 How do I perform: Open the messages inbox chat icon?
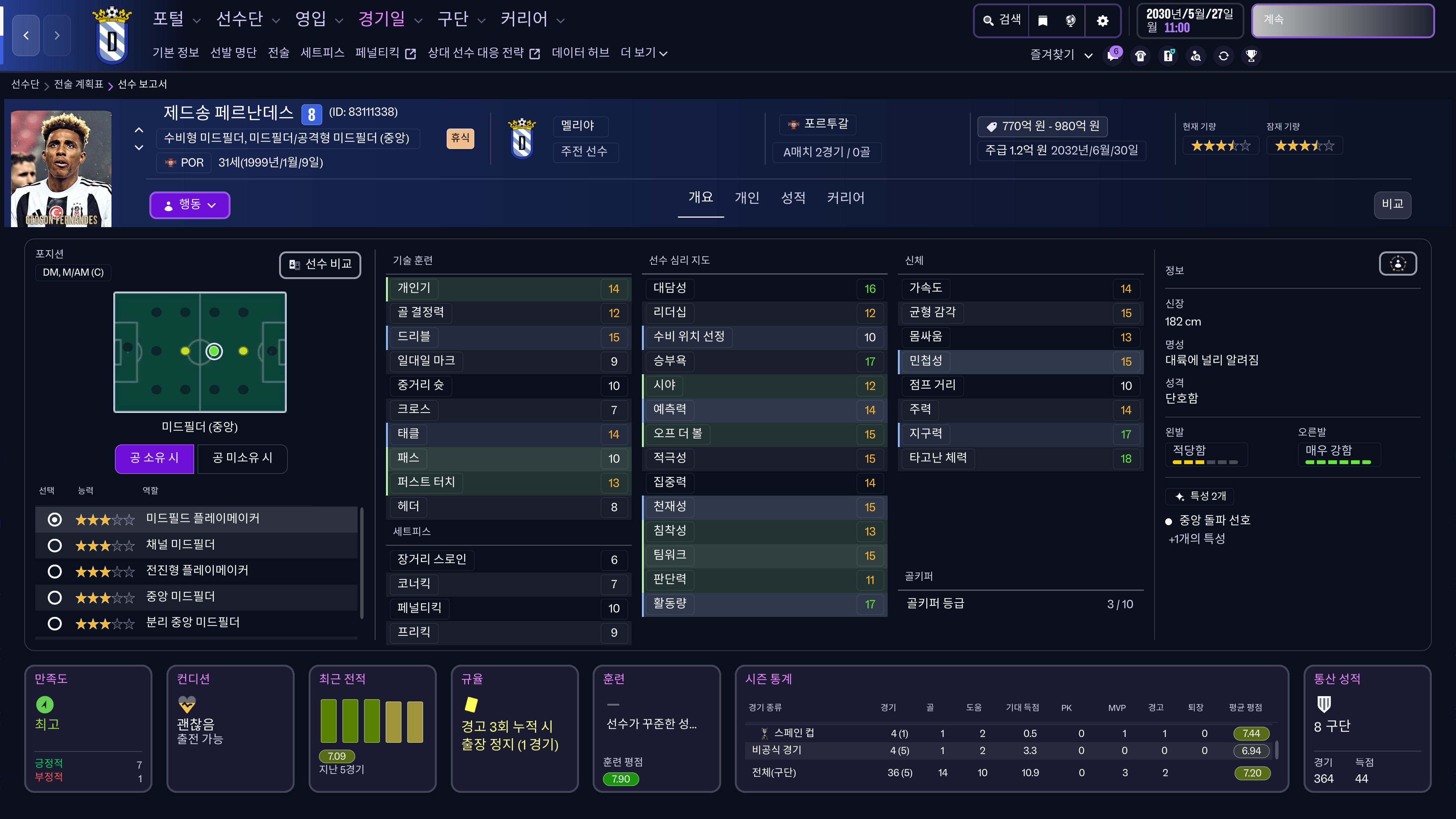click(x=1112, y=56)
